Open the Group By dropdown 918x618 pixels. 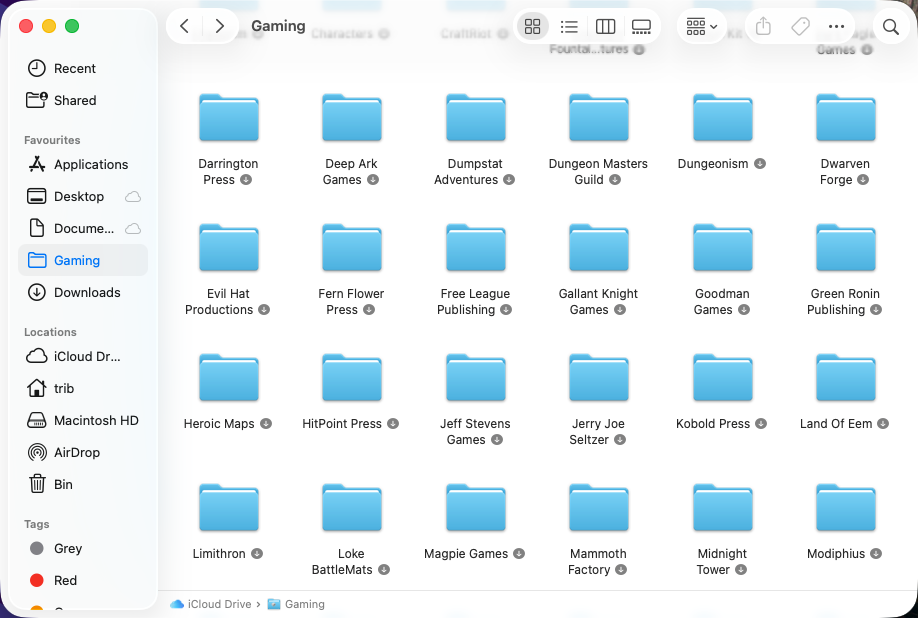tap(701, 26)
